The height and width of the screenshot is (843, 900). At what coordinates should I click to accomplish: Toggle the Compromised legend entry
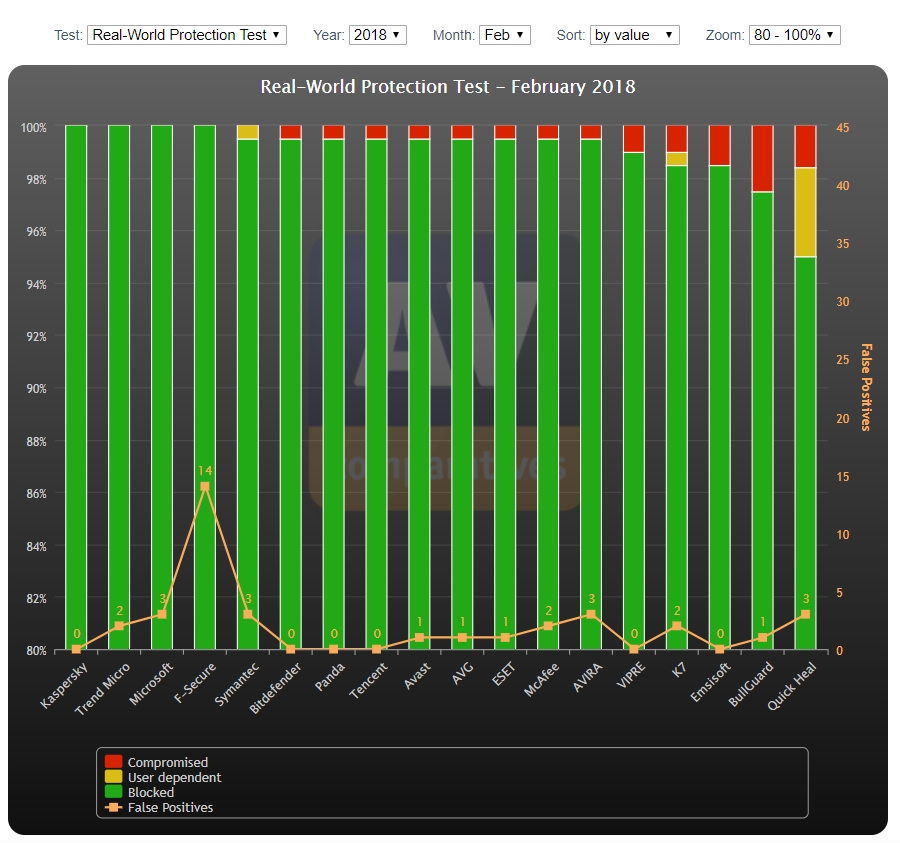[x=157, y=762]
